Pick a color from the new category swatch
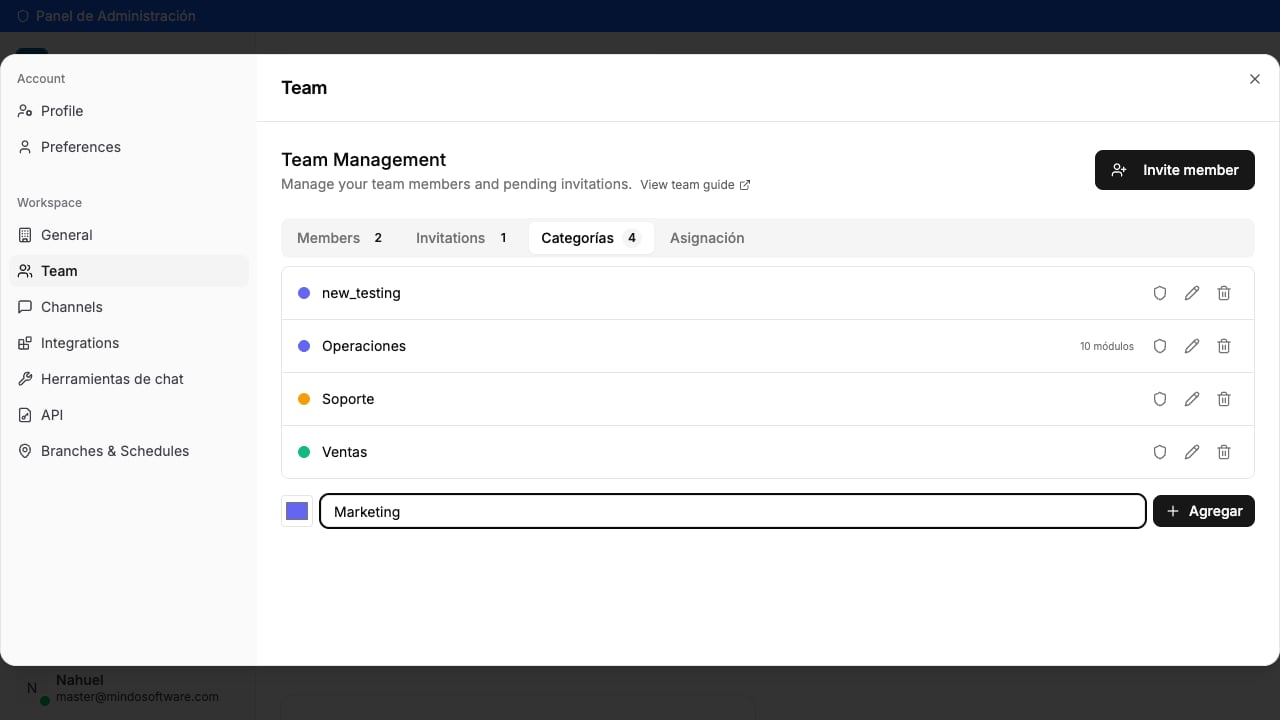This screenshot has height=720, width=1280. pos(297,511)
